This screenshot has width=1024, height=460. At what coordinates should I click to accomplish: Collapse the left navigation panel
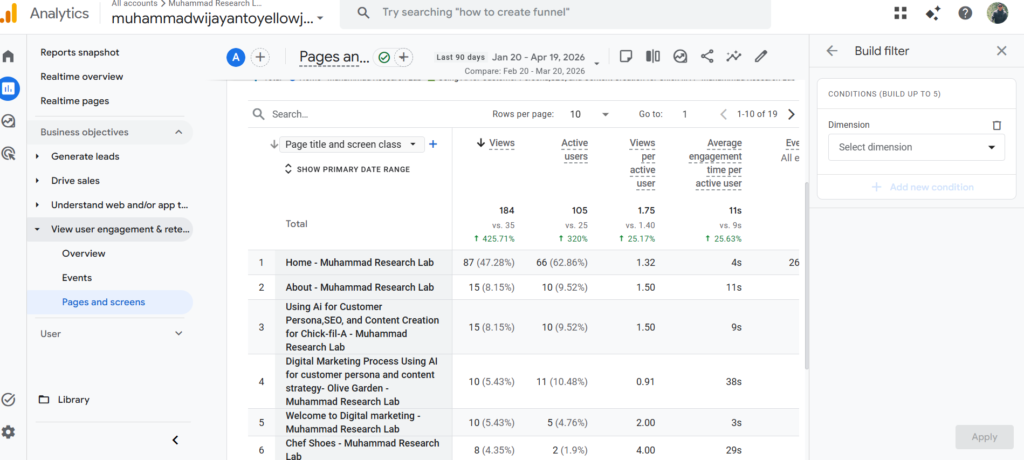tap(175, 440)
